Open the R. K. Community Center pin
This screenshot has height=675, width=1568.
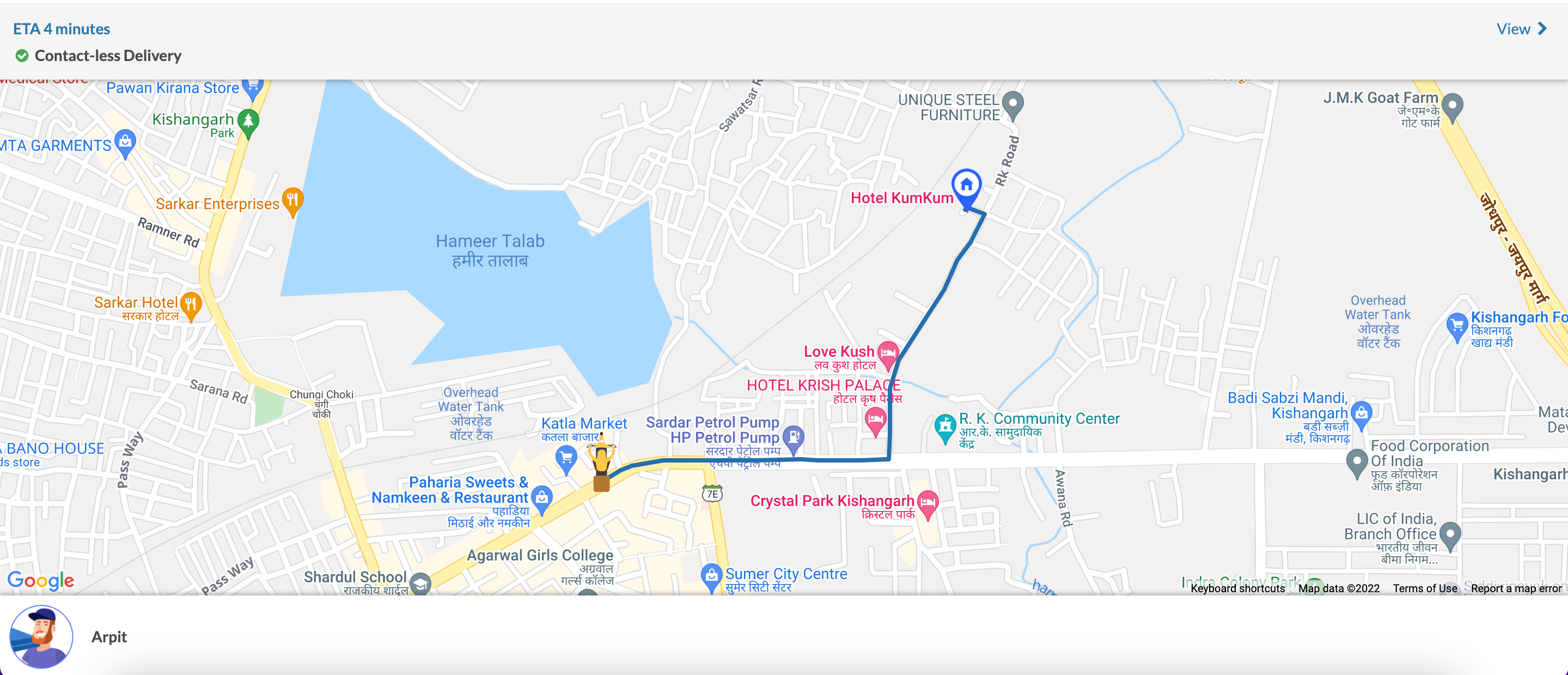945,427
